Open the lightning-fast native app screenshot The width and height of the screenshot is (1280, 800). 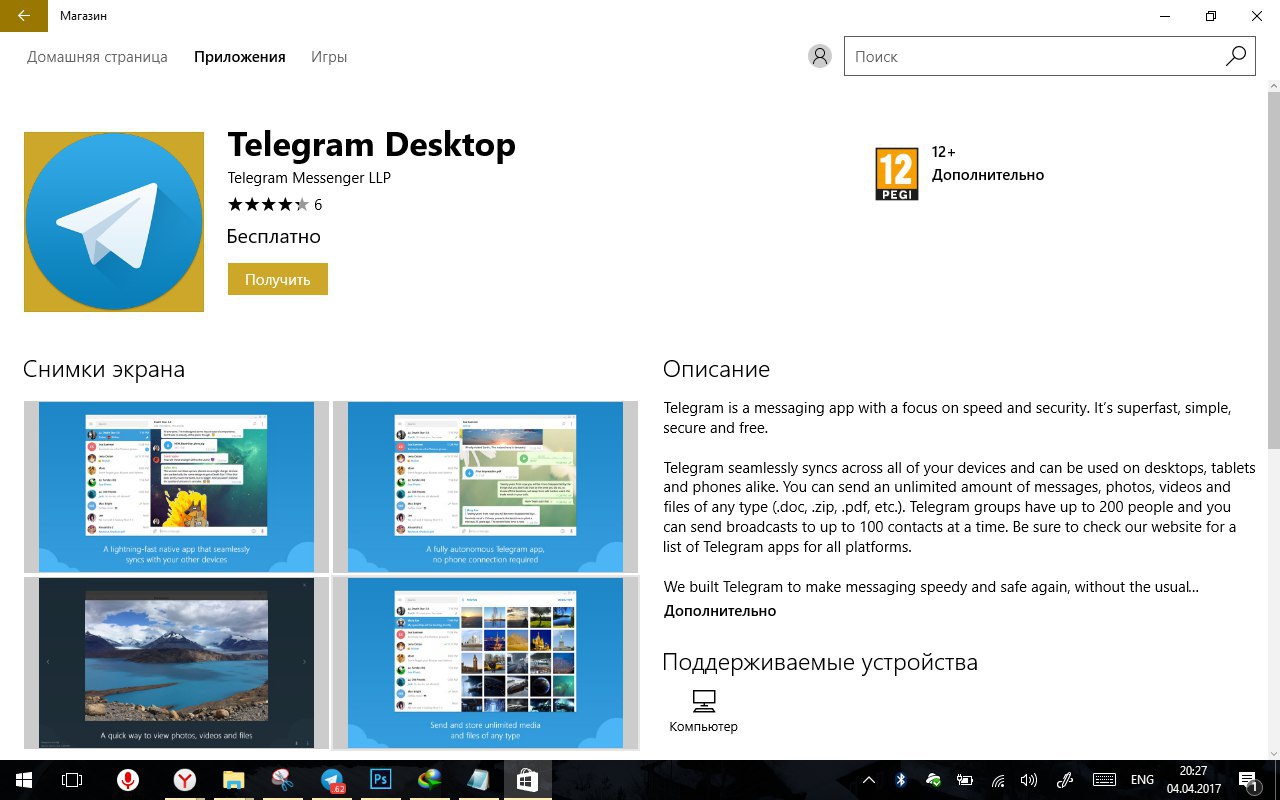(x=176, y=487)
